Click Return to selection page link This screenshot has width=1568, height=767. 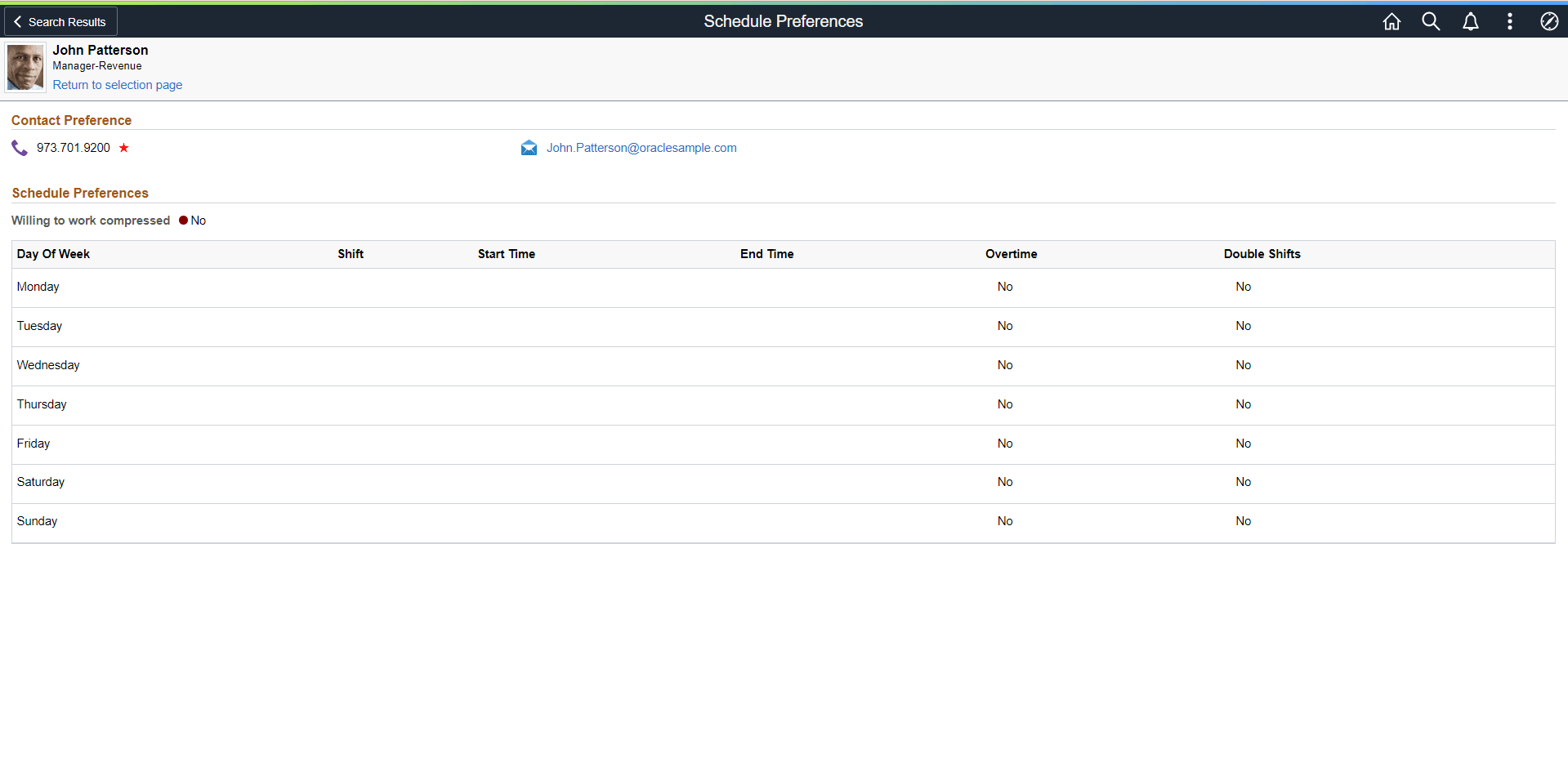[117, 85]
